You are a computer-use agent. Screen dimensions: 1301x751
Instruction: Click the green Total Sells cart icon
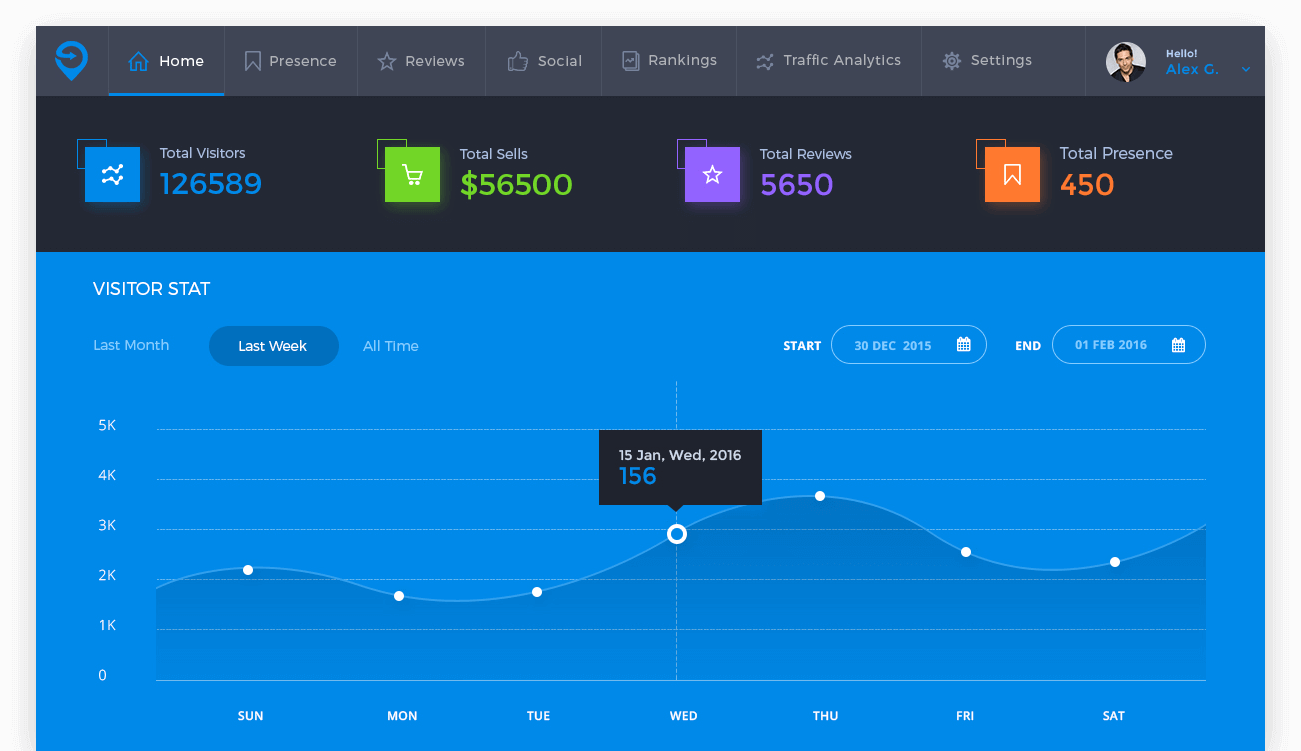tap(412, 175)
